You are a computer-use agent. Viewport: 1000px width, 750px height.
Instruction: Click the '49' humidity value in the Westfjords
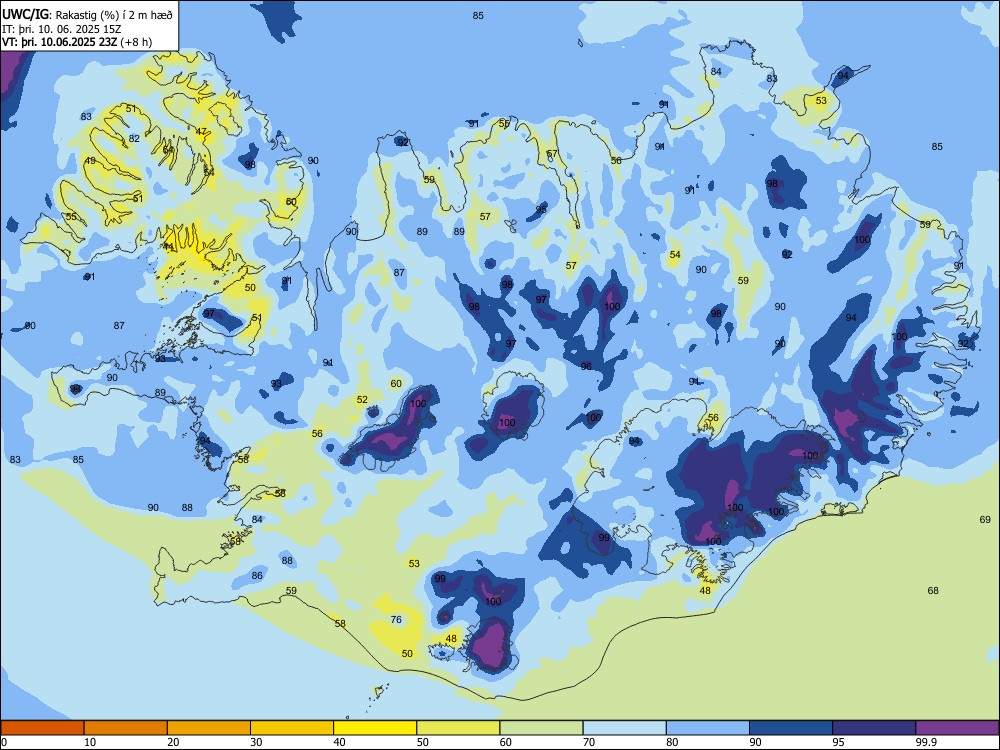tap(90, 161)
